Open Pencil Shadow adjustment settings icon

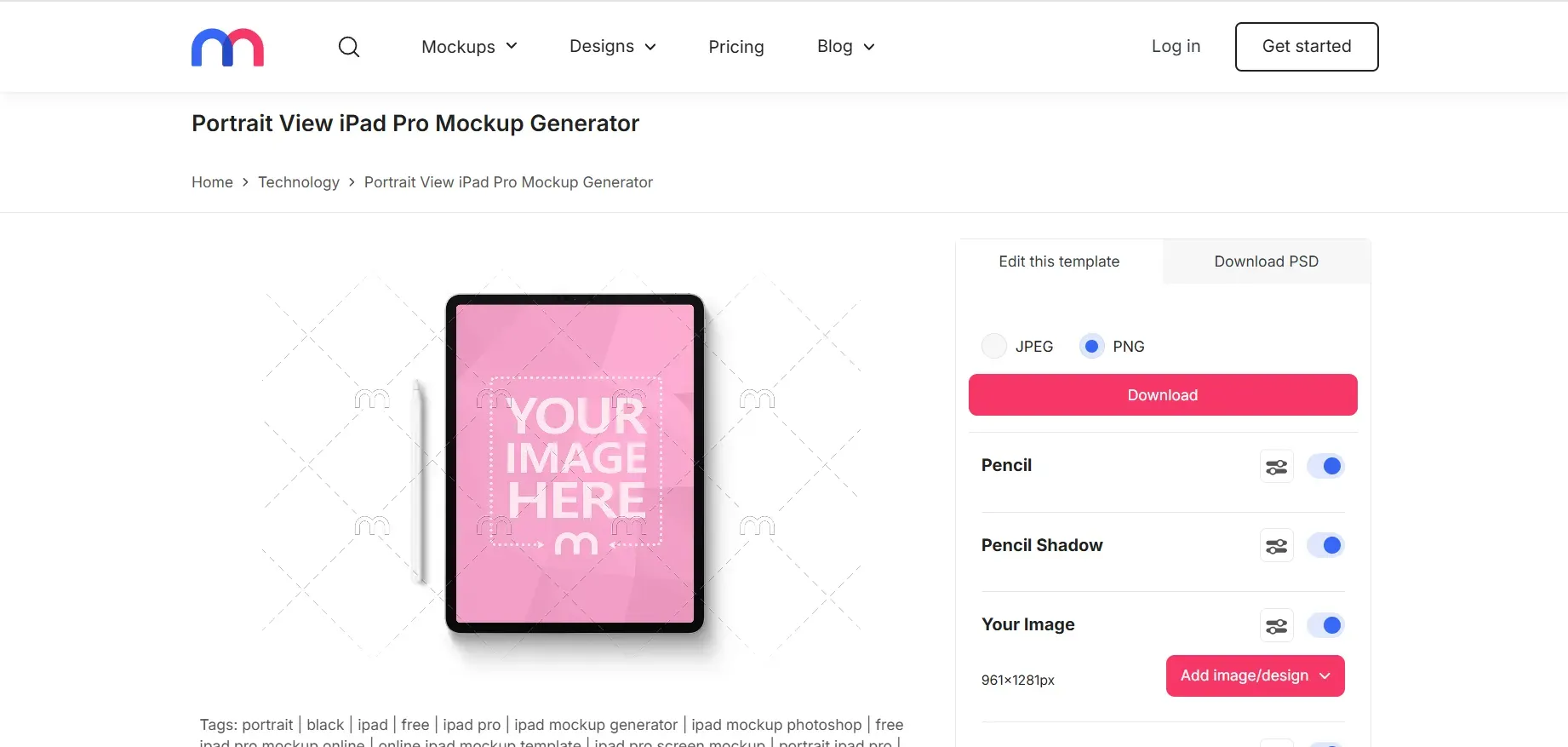click(1276, 545)
